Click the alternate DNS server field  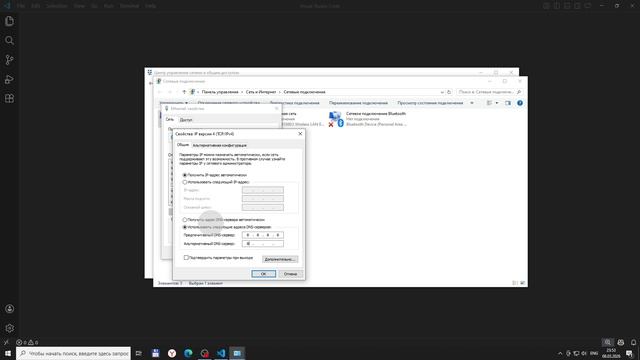coord(262,244)
